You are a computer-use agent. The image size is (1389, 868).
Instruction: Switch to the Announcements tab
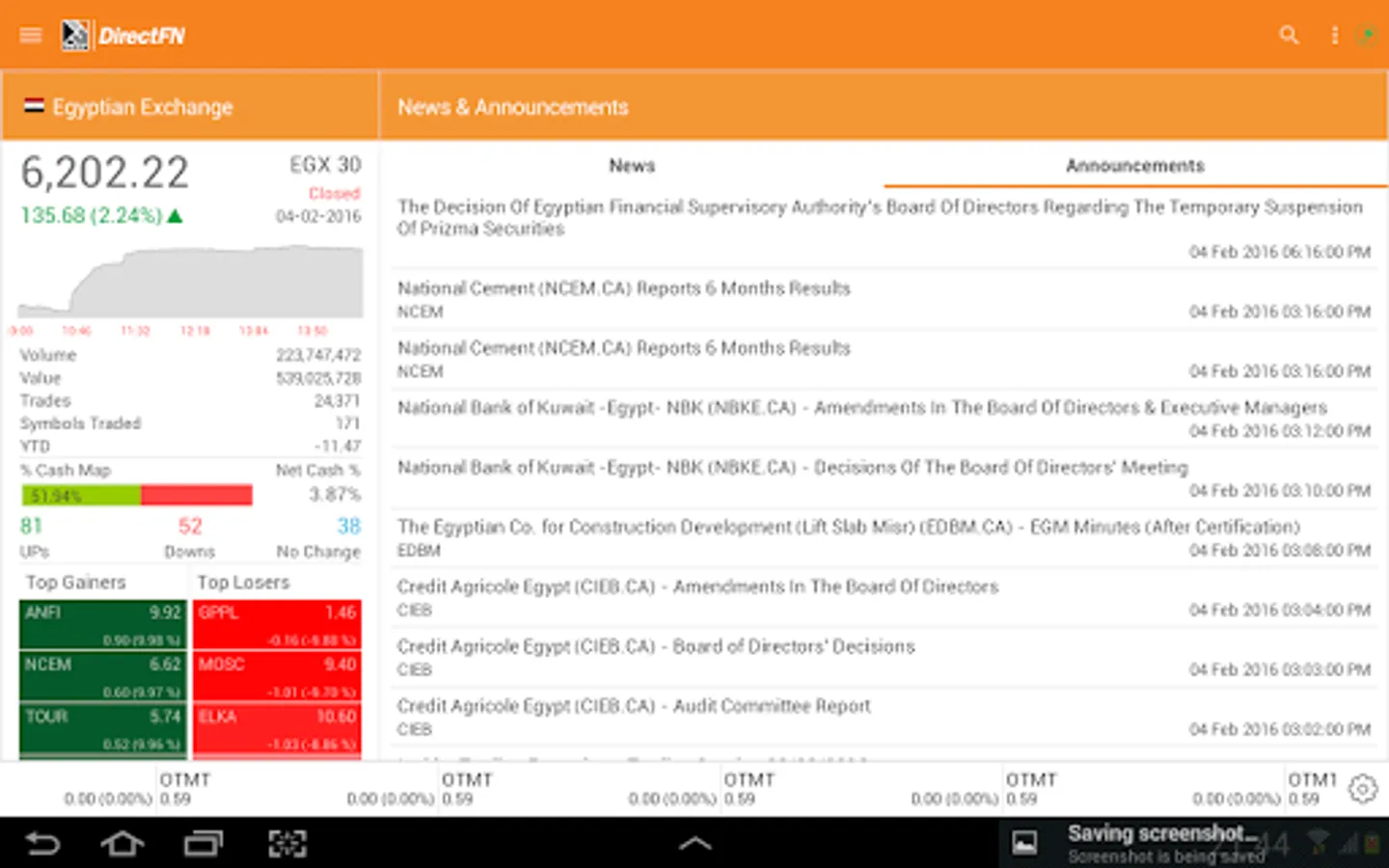[1135, 166]
